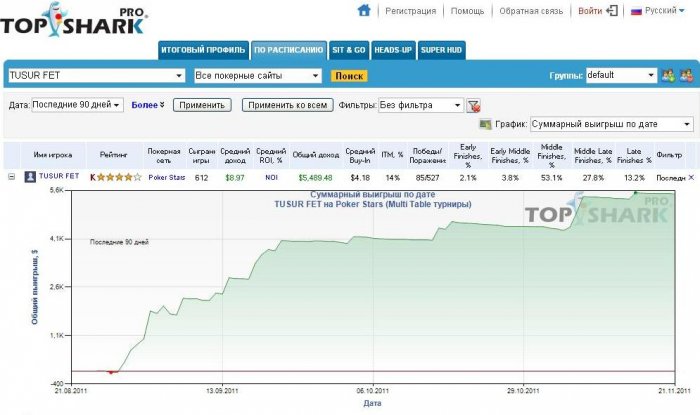This screenshot has height=415, width=700.
Task: Click the $5,489.48 total income cell
Action: pos(316,178)
